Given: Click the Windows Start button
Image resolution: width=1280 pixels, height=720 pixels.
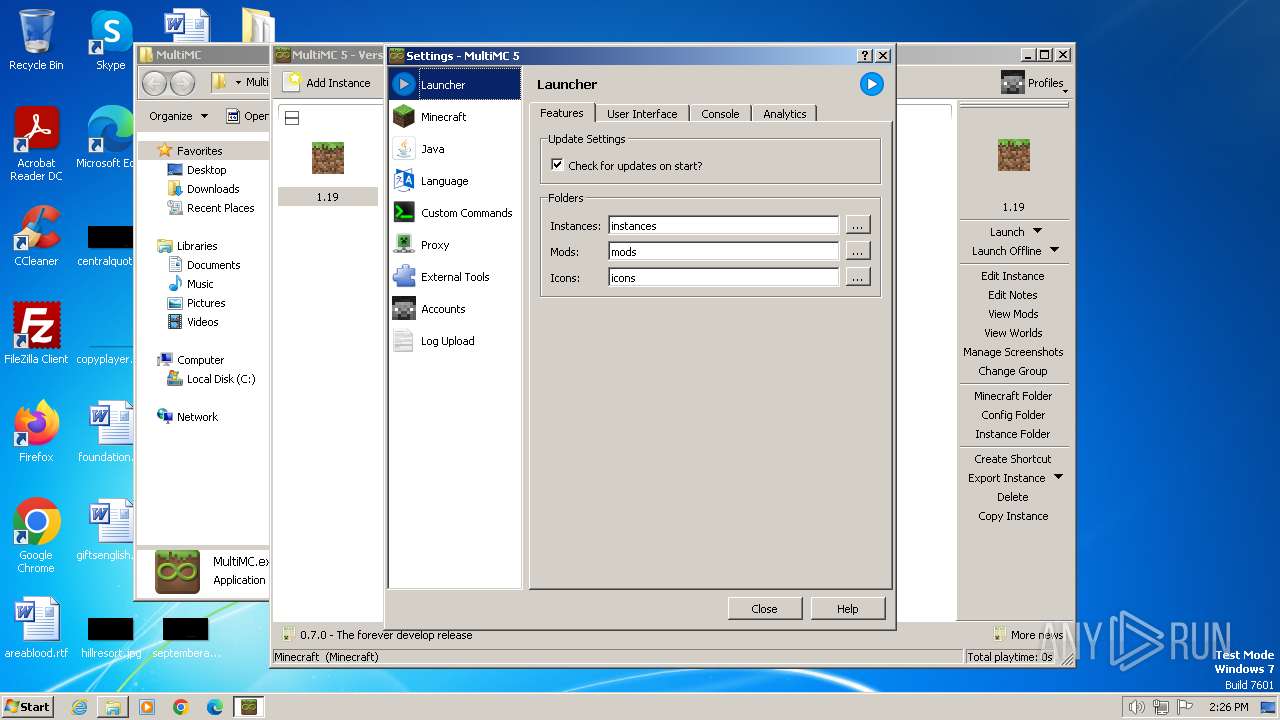Looking at the screenshot, I should pyautogui.click(x=27, y=706).
